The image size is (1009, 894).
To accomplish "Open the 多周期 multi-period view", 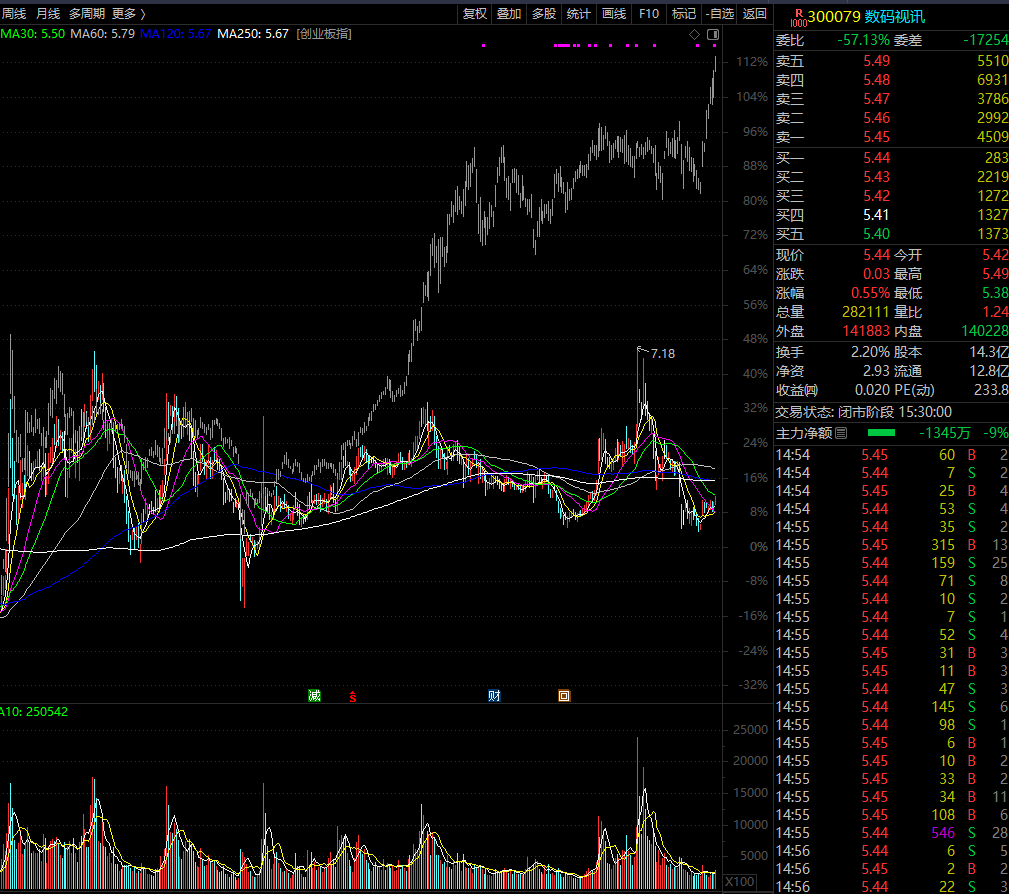I will point(87,14).
